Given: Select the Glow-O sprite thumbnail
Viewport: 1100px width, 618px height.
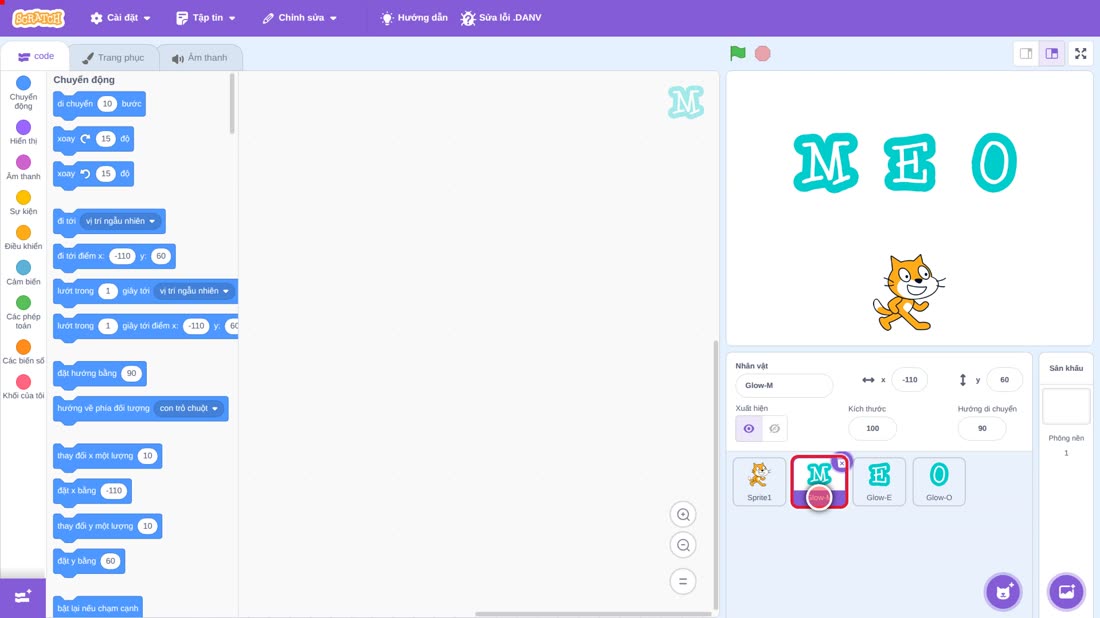Looking at the screenshot, I should (939, 481).
